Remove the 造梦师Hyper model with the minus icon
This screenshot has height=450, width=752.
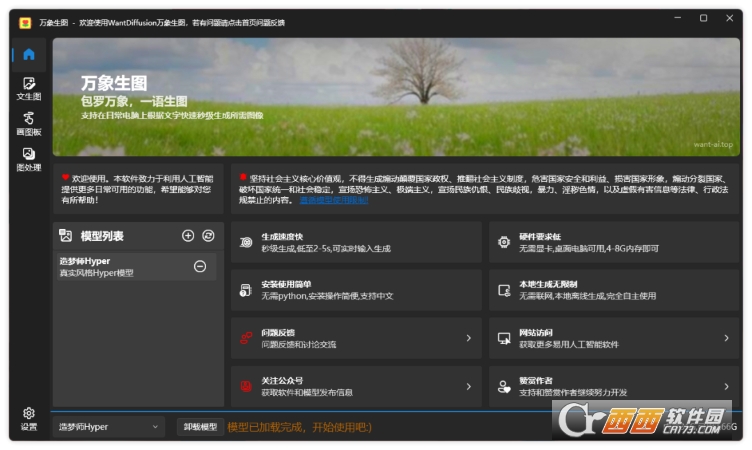click(200, 266)
